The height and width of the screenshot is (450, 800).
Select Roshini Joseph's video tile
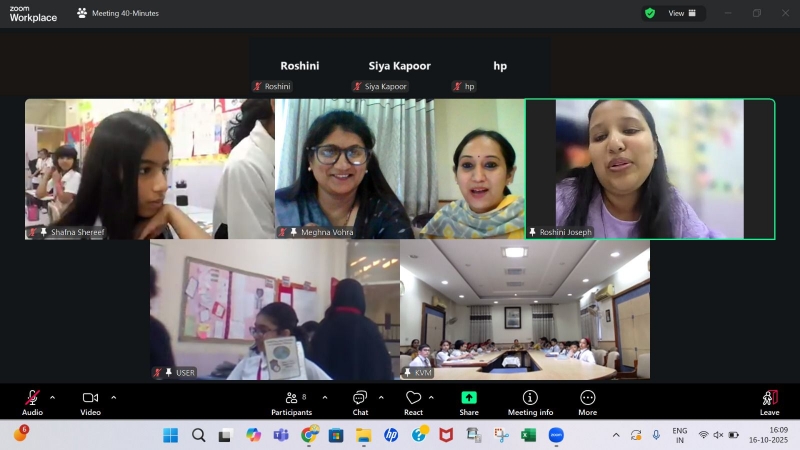[x=650, y=168]
